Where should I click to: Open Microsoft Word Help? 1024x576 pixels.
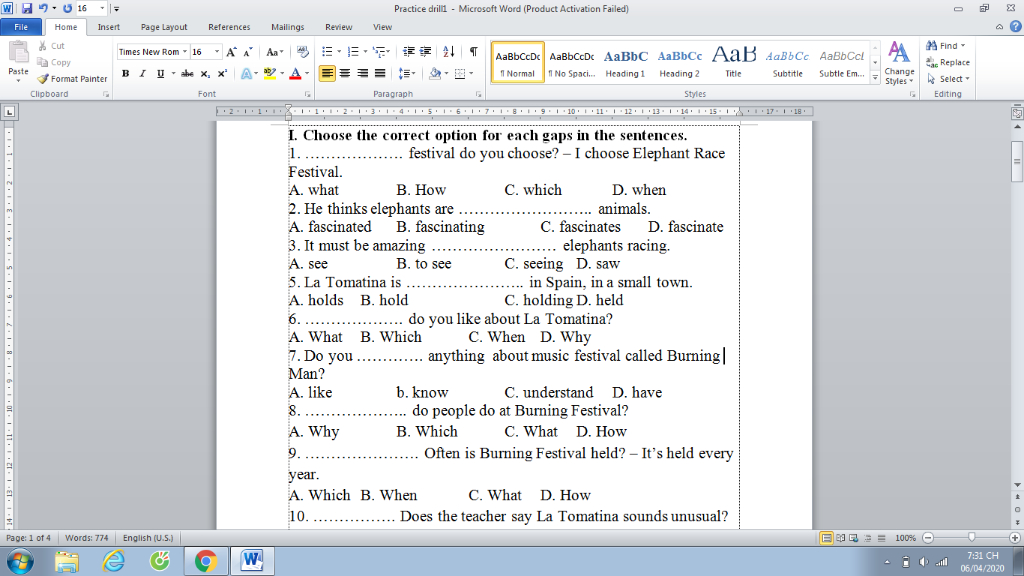pyautogui.click(x=1016, y=27)
